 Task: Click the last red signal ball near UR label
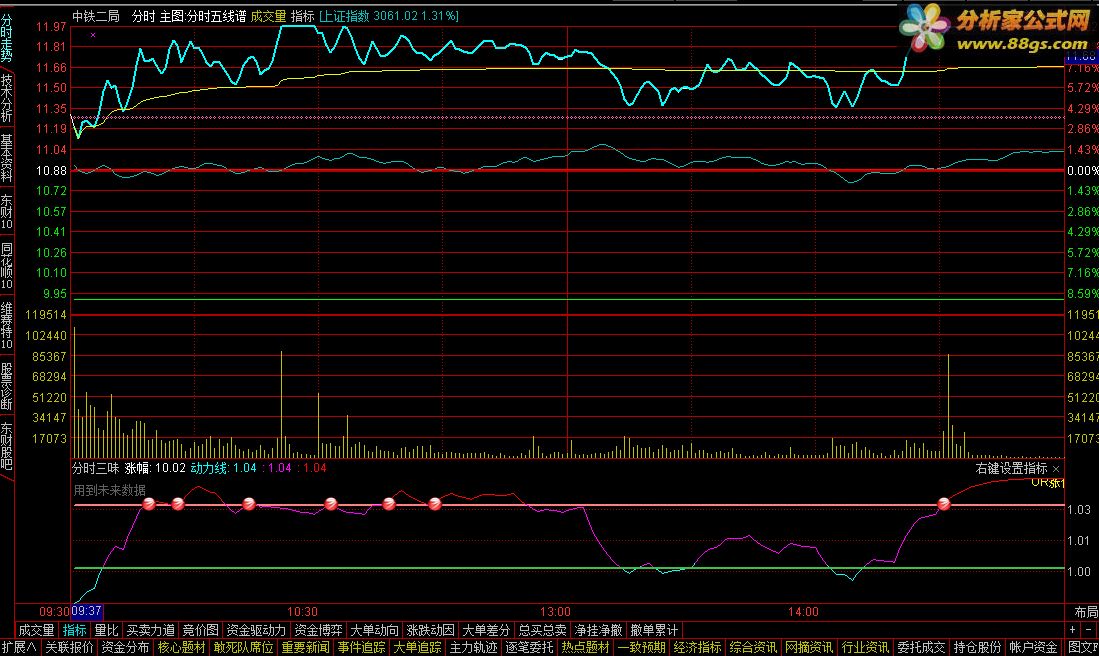(943, 504)
